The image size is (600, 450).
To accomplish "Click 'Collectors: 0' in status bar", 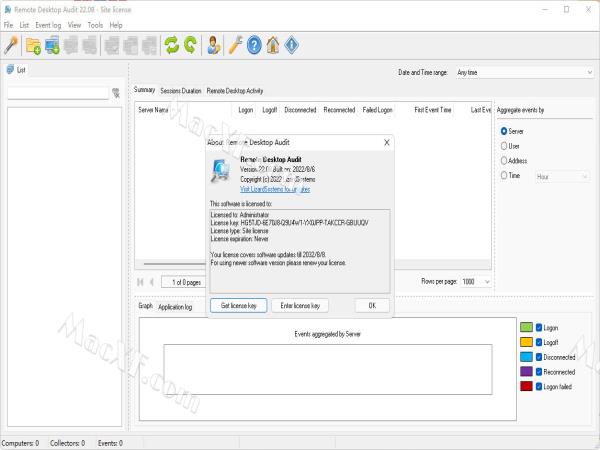I will pyautogui.click(x=67, y=443).
